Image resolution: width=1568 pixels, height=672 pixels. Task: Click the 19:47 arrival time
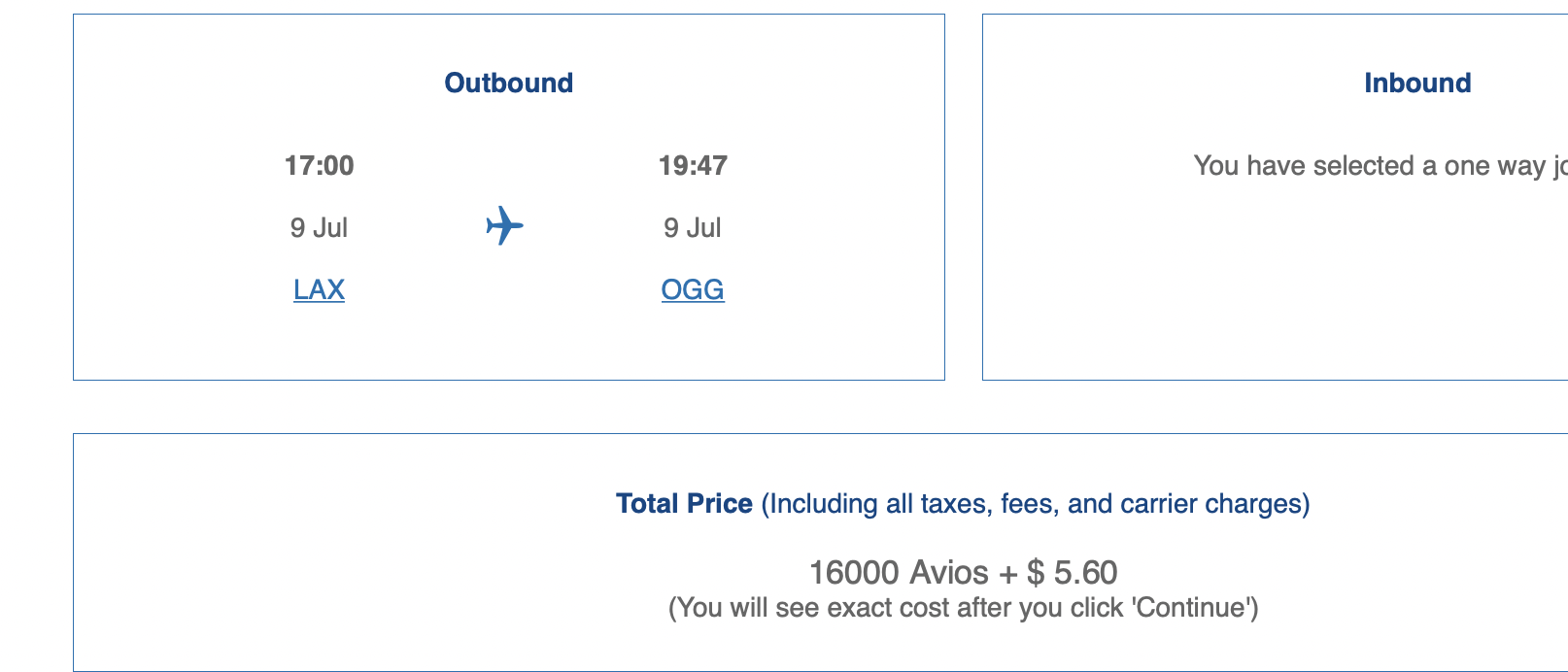(x=693, y=165)
